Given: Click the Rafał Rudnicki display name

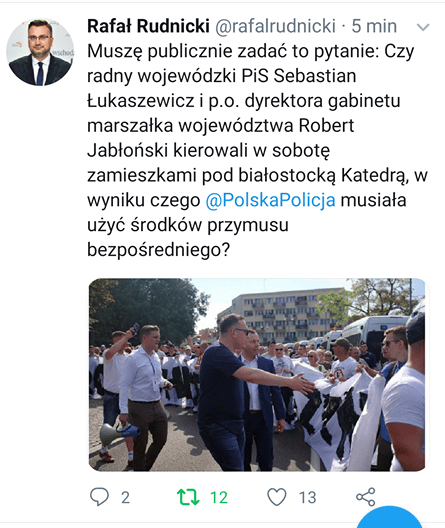Looking at the screenshot, I should pyautogui.click(x=148, y=26).
